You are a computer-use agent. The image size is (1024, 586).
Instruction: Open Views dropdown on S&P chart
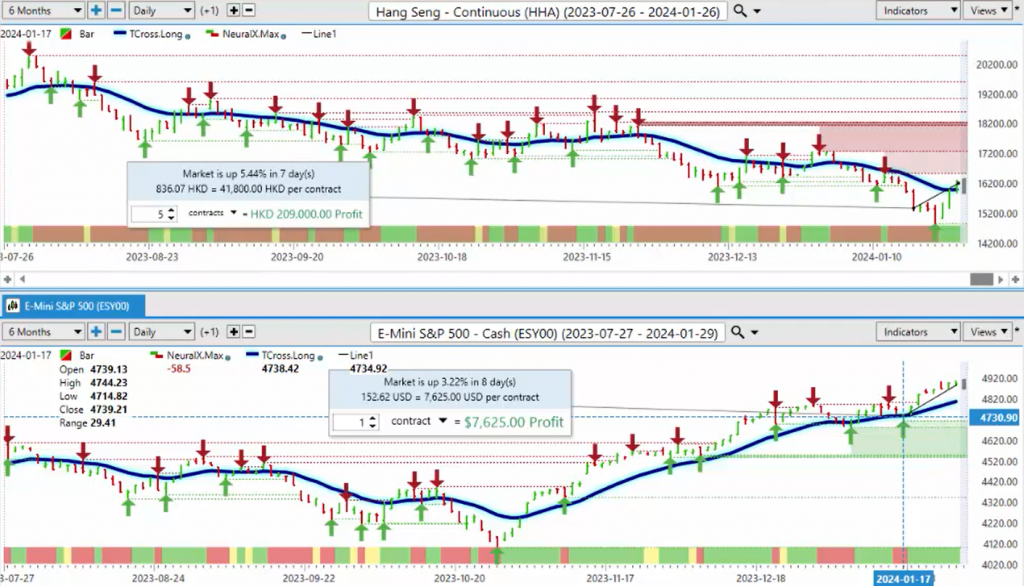989,332
